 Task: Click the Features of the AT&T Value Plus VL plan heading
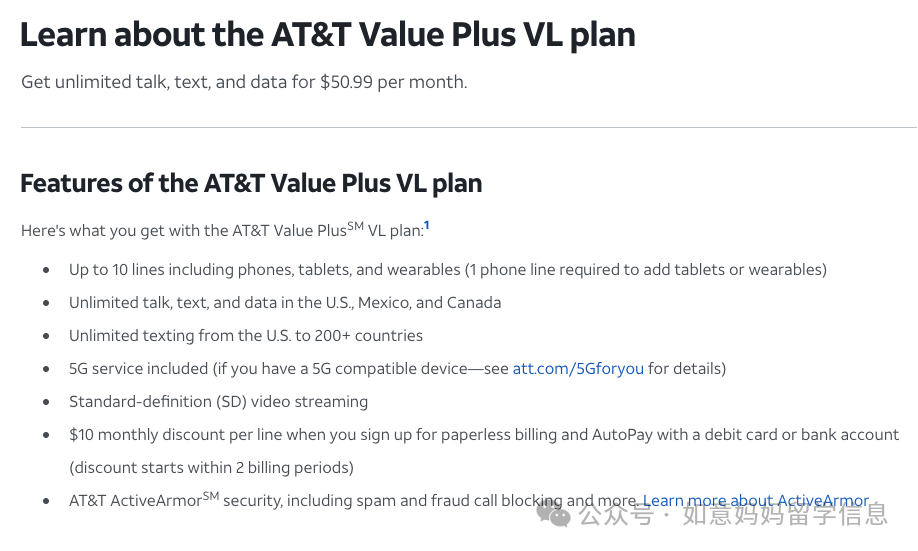[x=251, y=183]
